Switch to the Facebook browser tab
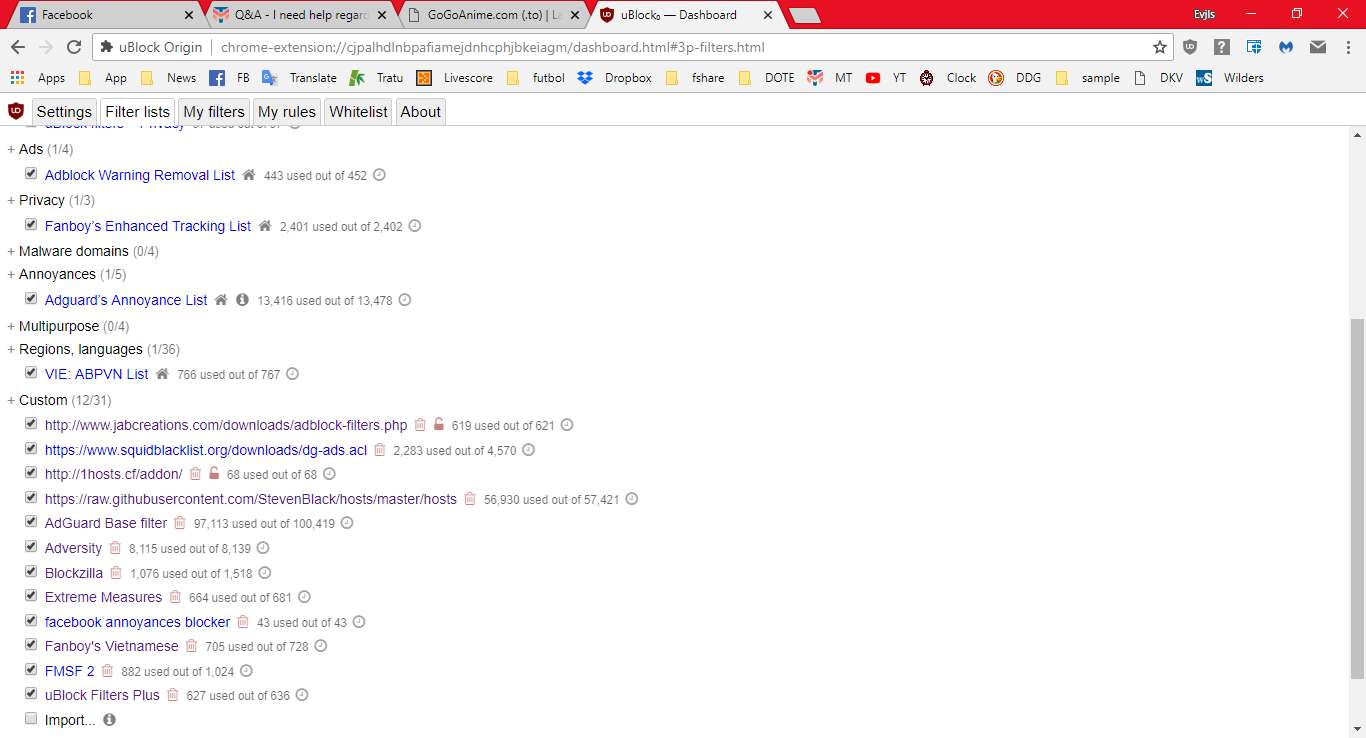The width and height of the screenshot is (1366, 738). coord(107,15)
